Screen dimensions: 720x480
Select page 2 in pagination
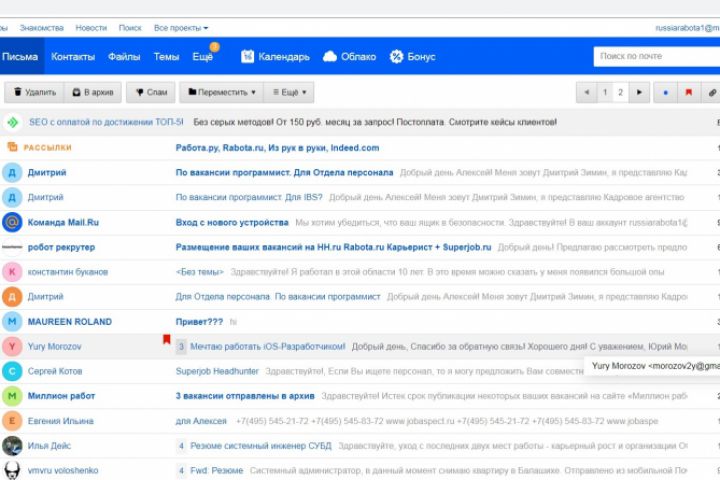(620, 92)
